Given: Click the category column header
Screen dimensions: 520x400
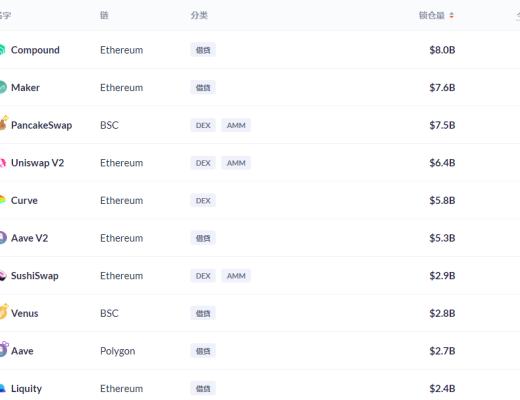Looking at the screenshot, I should 199,15.
